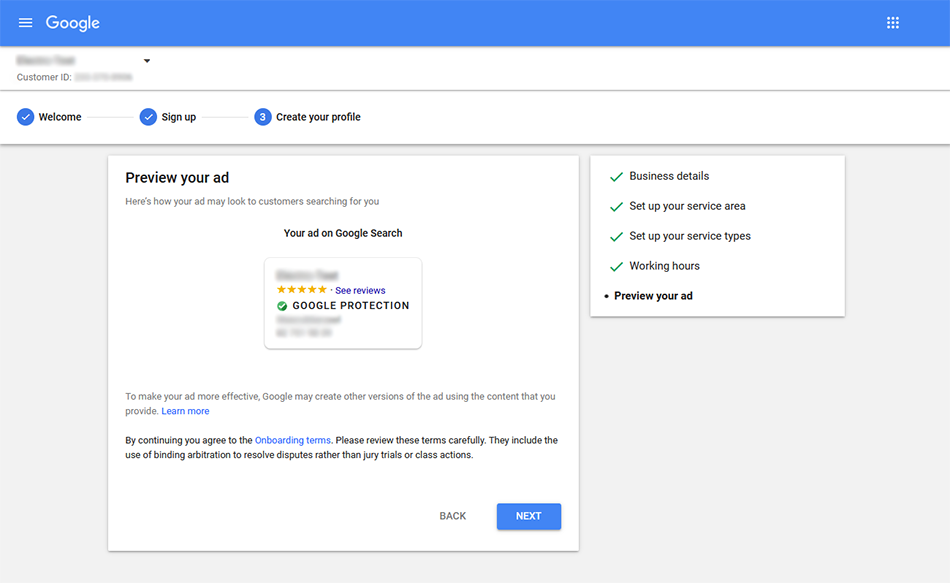Click the green check beside Working hours
This screenshot has width=950, height=583.
coord(616,267)
